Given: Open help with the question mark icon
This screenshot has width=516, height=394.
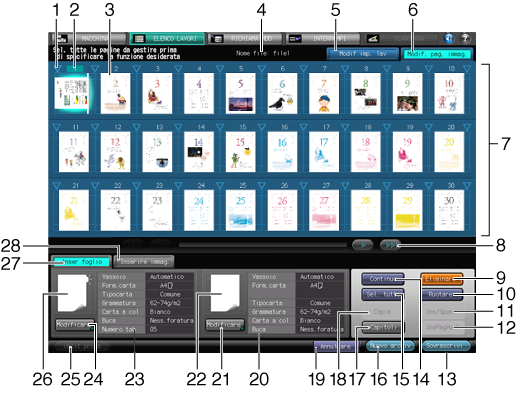Looking at the screenshot, I should (x=465, y=39).
